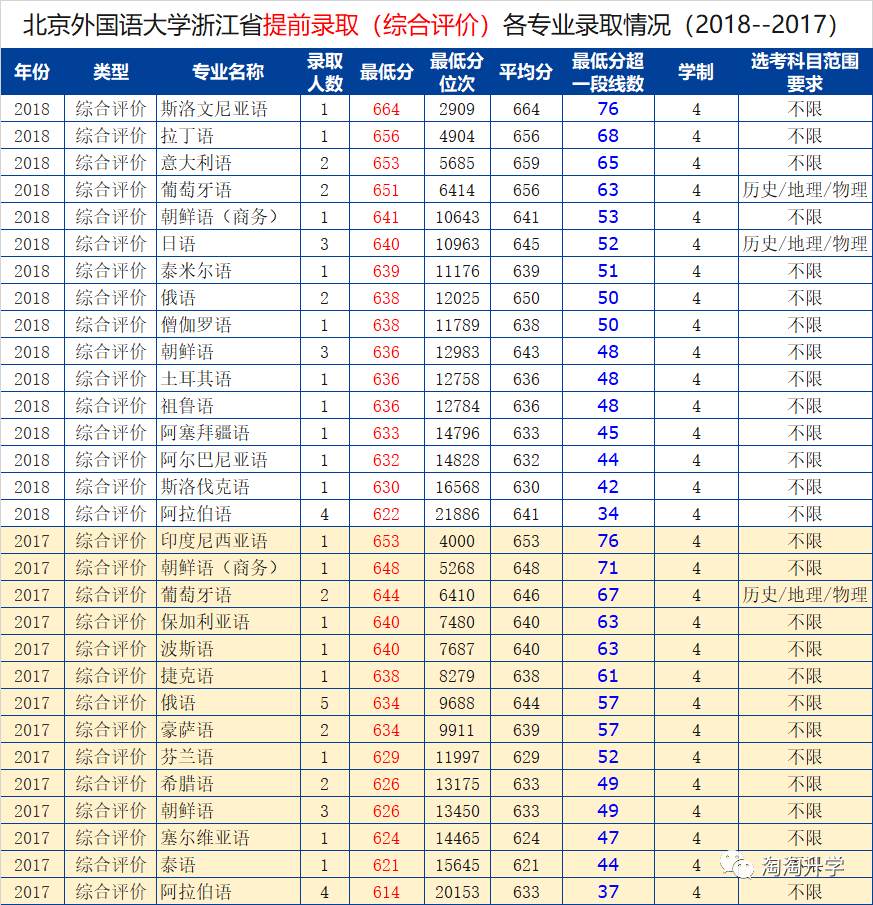The image size is (873, 905).
Task: Click 历史/地理/物理 in the 2017 葡萄牙语 row
Action: (x=805, y=595)
